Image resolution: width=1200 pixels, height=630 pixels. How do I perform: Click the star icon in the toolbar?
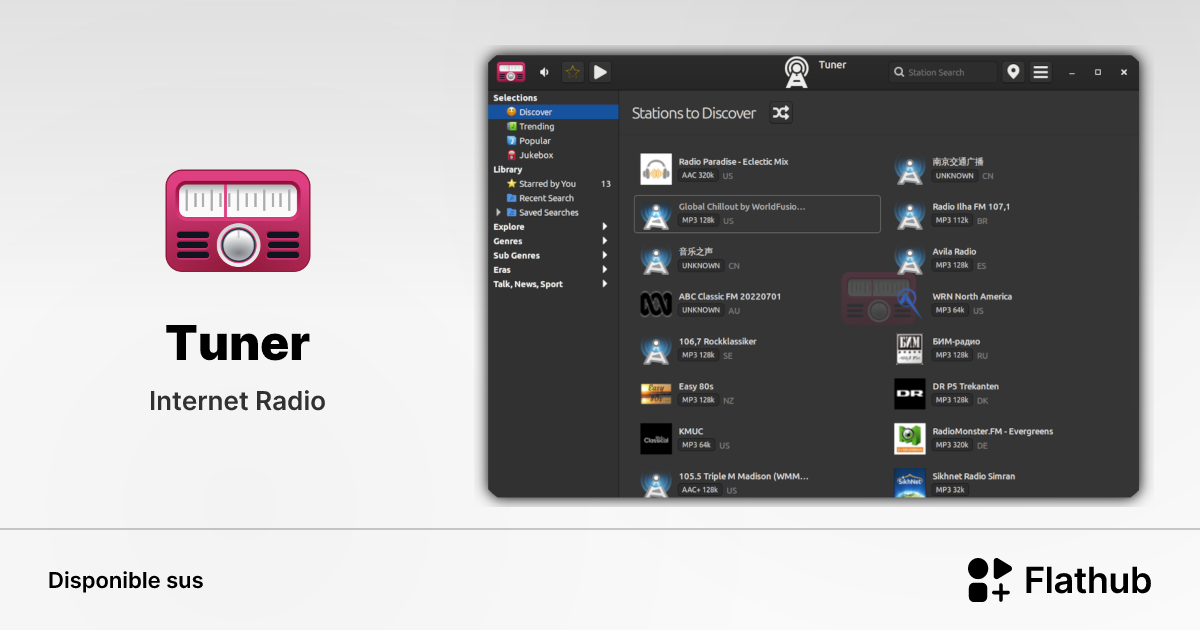tap(572, 71)
